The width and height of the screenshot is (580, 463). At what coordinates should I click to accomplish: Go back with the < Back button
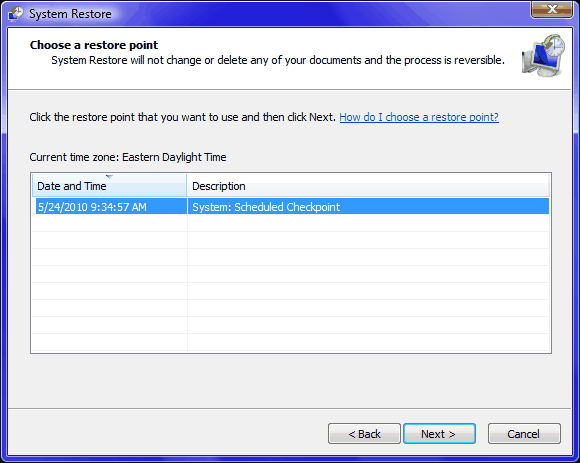[364, 433]
